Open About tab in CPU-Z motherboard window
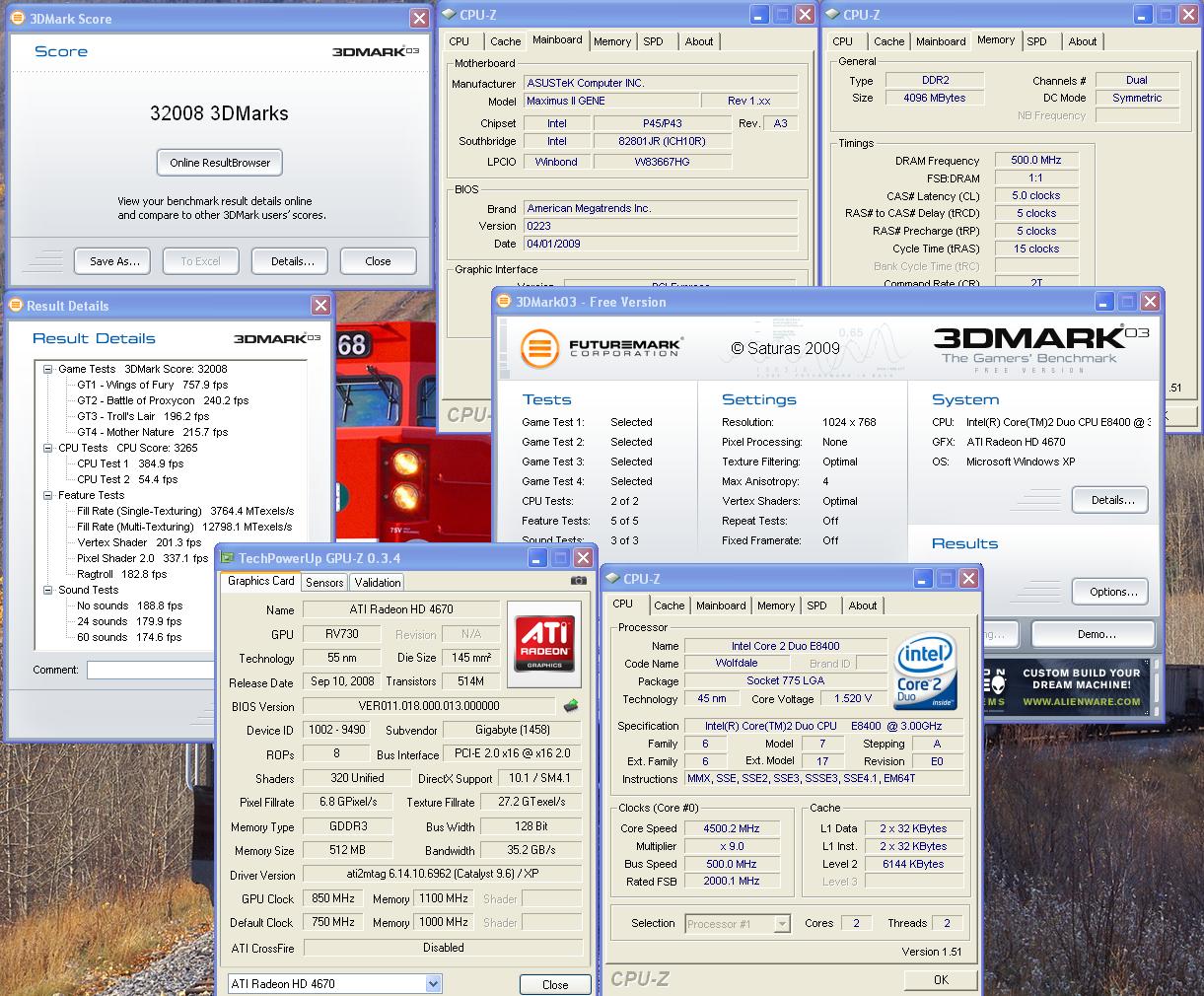The height and width of the screenshot is (996, 1204). (x=699, y=41)
